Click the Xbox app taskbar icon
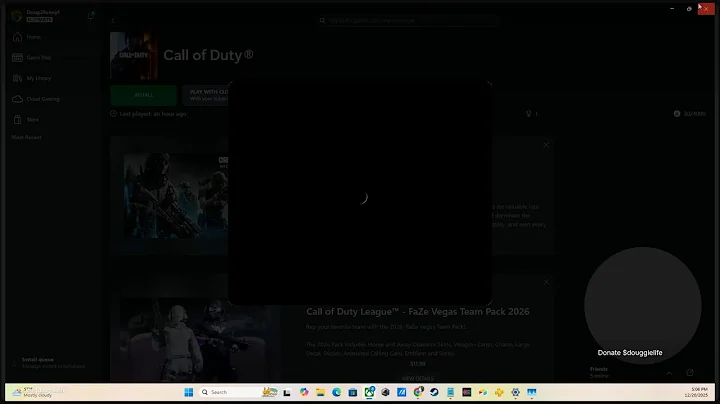 (x=369, y=392)
